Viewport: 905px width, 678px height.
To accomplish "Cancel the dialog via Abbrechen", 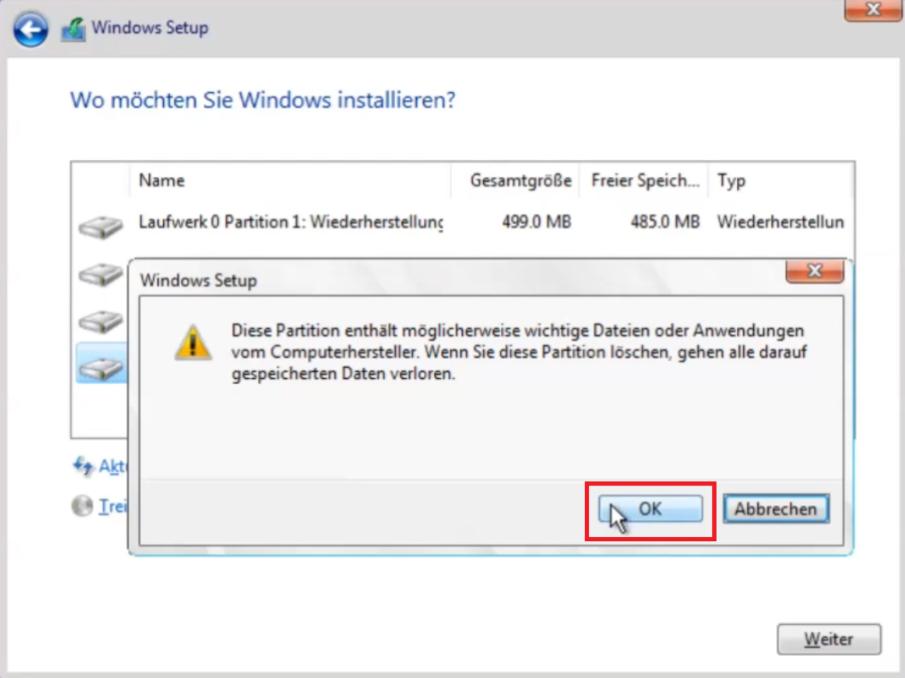I will point(775,508).
